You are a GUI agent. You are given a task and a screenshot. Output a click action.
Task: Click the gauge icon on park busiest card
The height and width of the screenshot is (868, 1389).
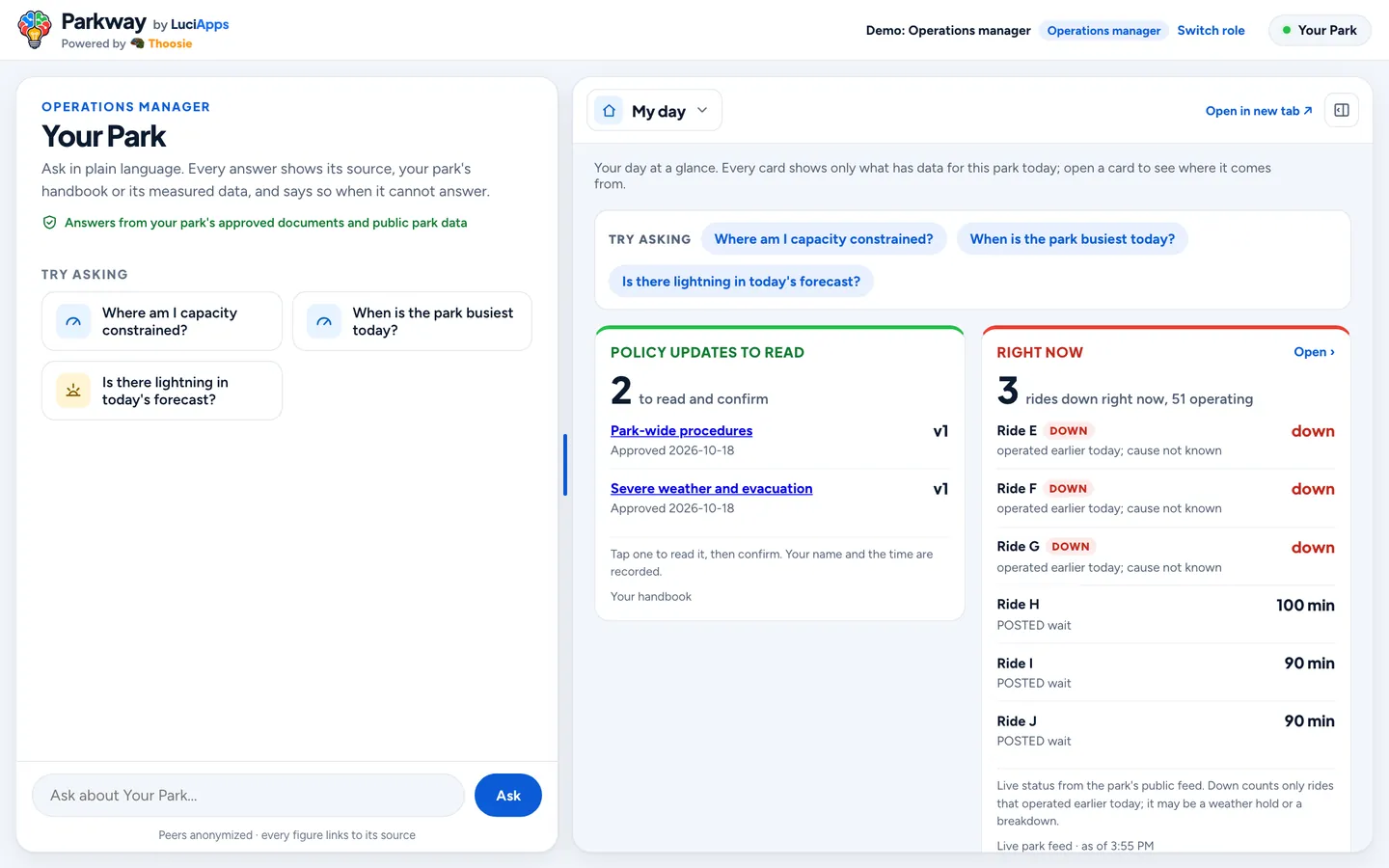[324, 321]
